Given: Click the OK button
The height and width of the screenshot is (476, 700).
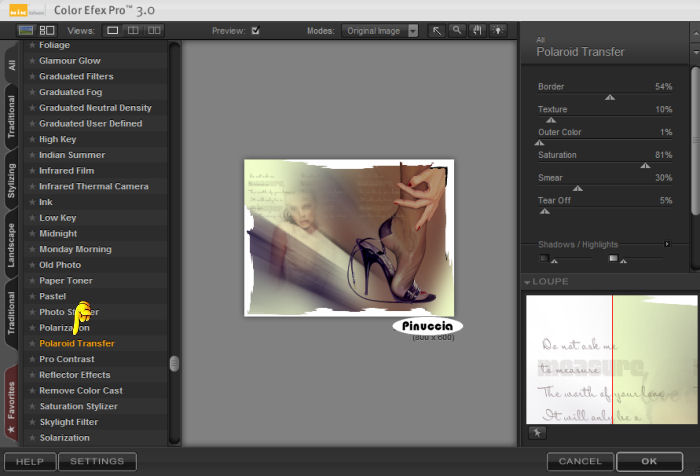Looking at the screenshot, I should (650, 461).
